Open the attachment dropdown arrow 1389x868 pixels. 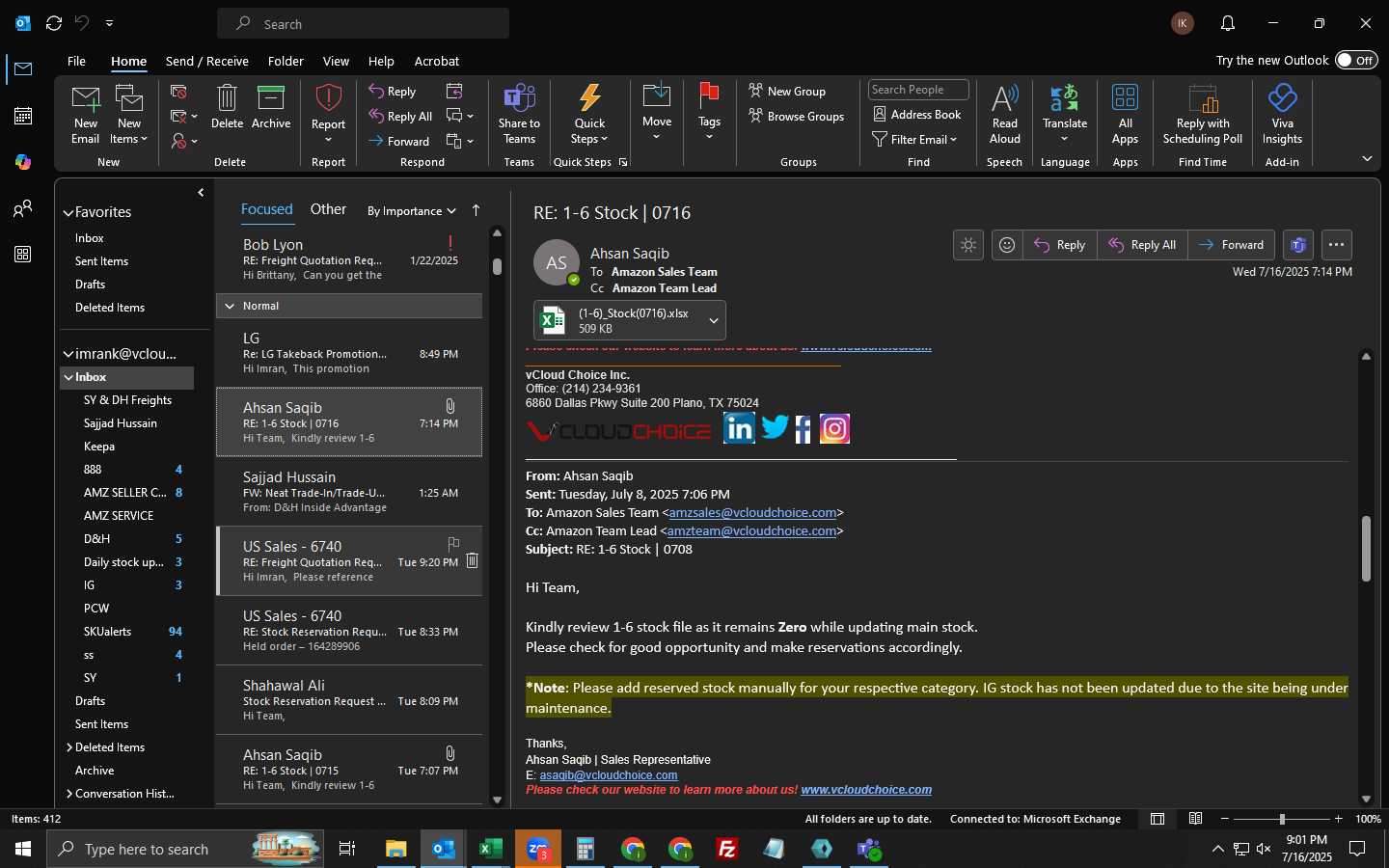pos(714,320)
